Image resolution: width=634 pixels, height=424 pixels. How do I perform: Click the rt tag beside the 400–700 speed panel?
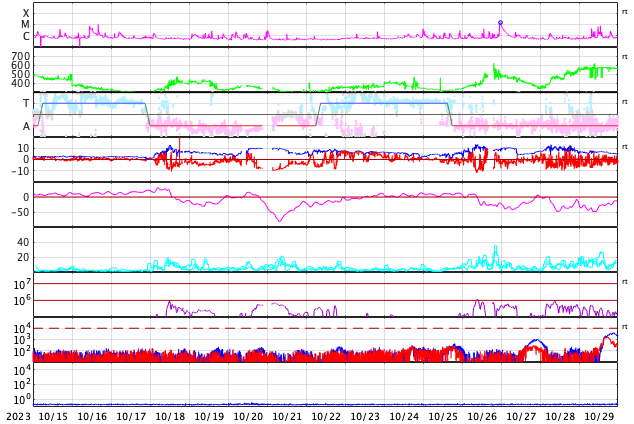tap(625, 57)
